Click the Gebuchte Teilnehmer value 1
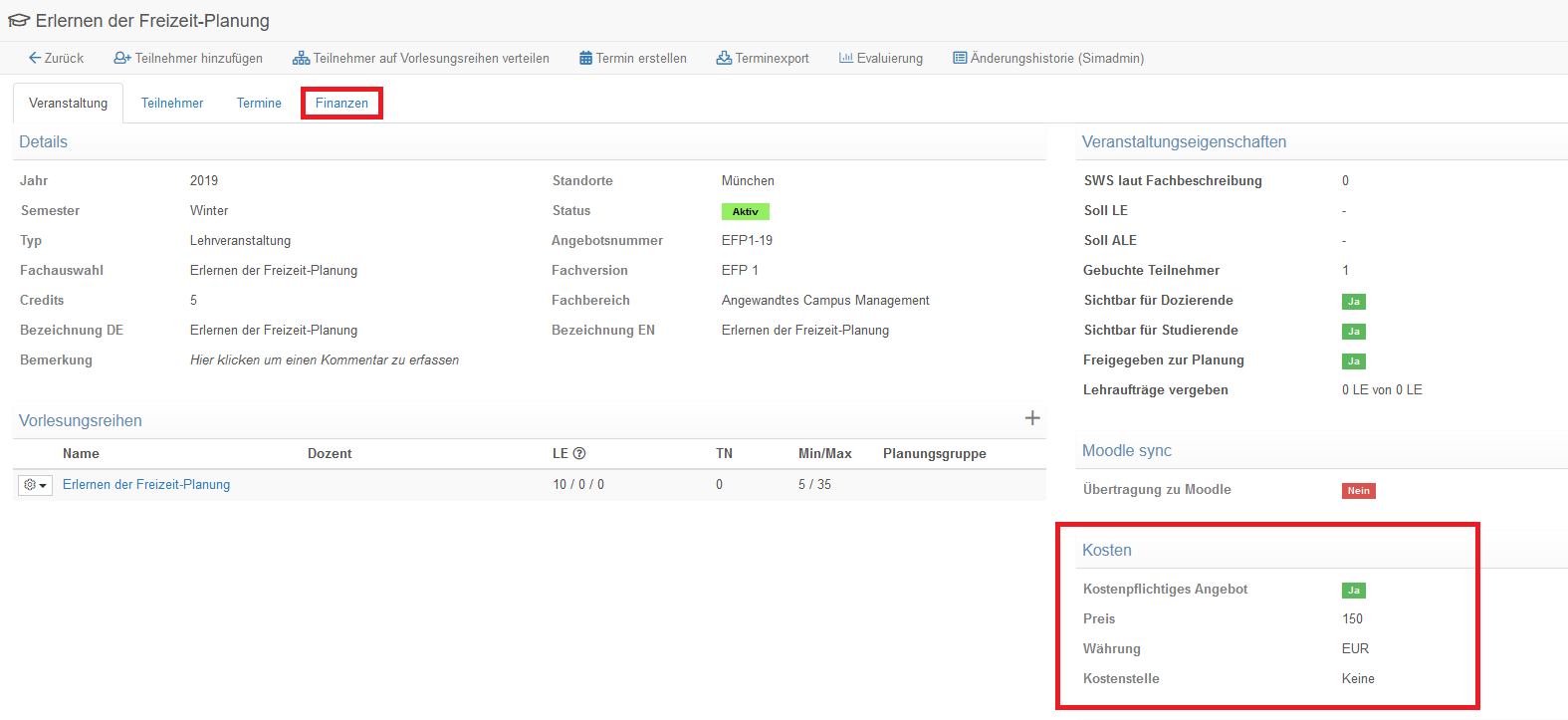Screen dimensions: 1568x720 (1345, 270)
